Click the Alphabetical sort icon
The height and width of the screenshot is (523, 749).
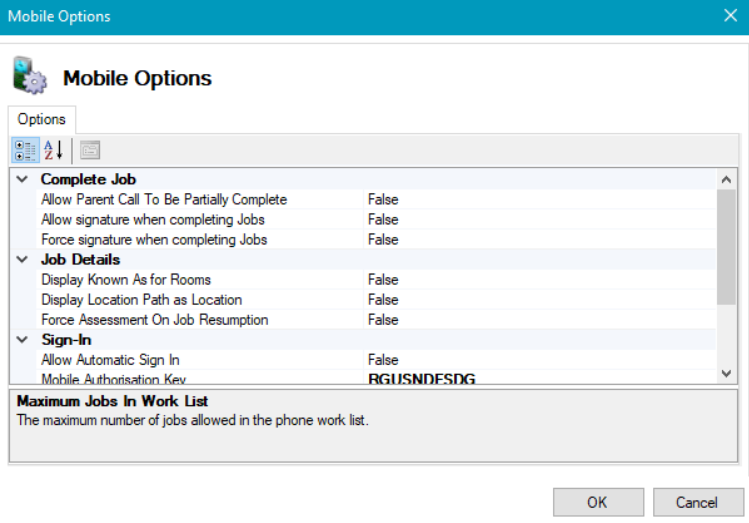pyautogui.click(x=53, y=150)
